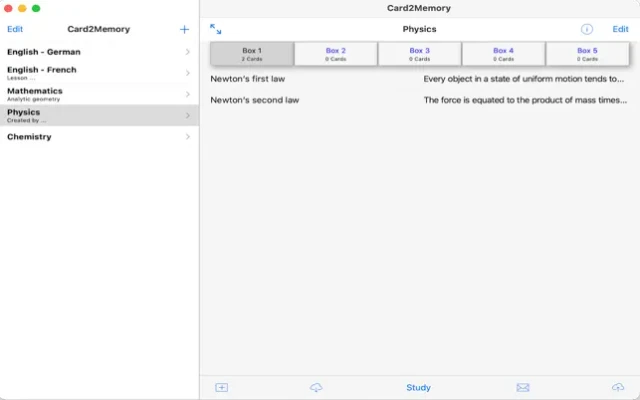This screenshot has height=400, width=640.
Task: Open English - German card set
Action: coord(99,52)
